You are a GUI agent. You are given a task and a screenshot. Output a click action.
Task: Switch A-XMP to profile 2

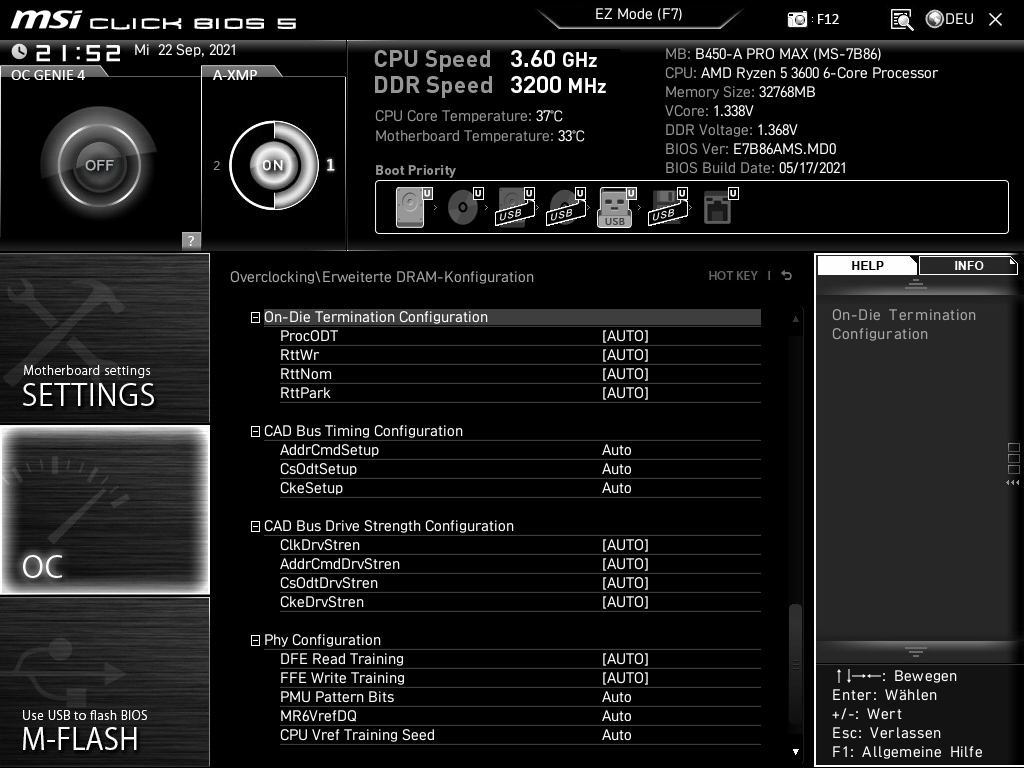[217, 165]
